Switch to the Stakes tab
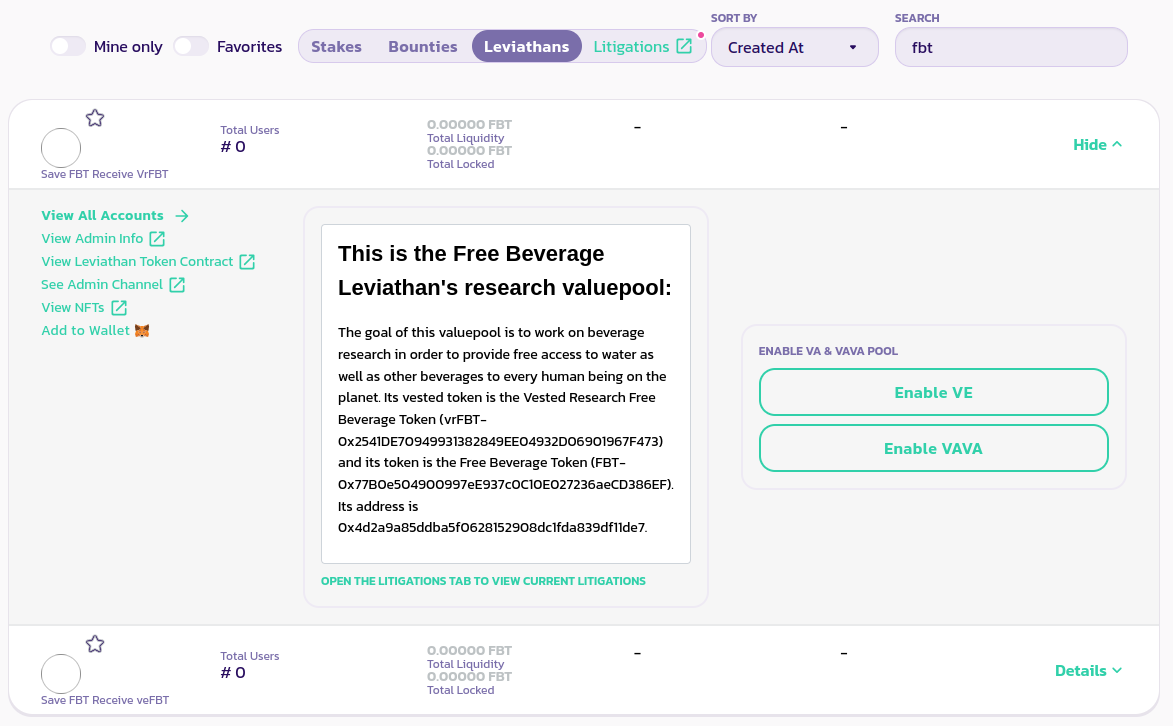Viewport: 1173px width, 726px height. (336, 47)
